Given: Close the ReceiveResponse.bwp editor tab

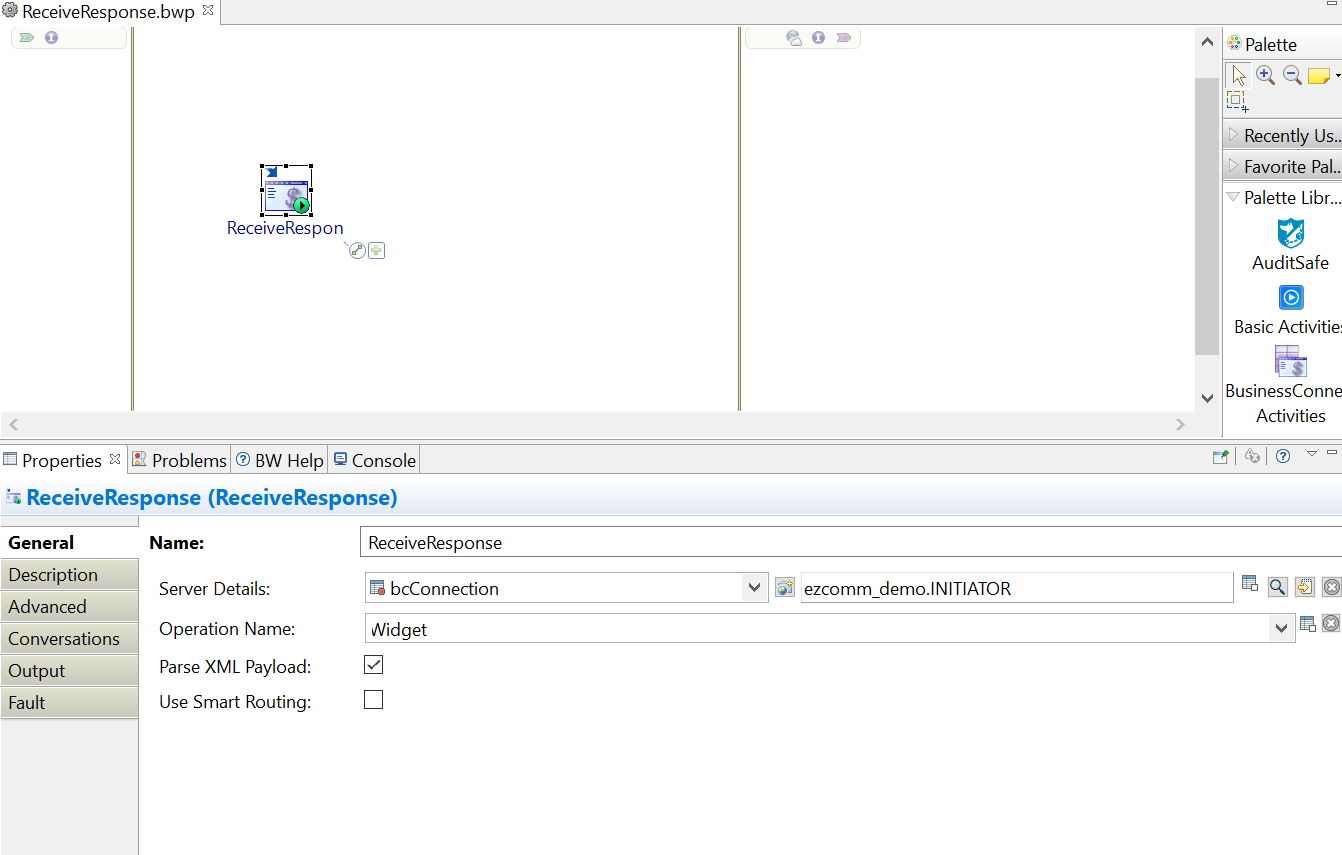Looking at the screenshot, I should (x=208, y=11).
